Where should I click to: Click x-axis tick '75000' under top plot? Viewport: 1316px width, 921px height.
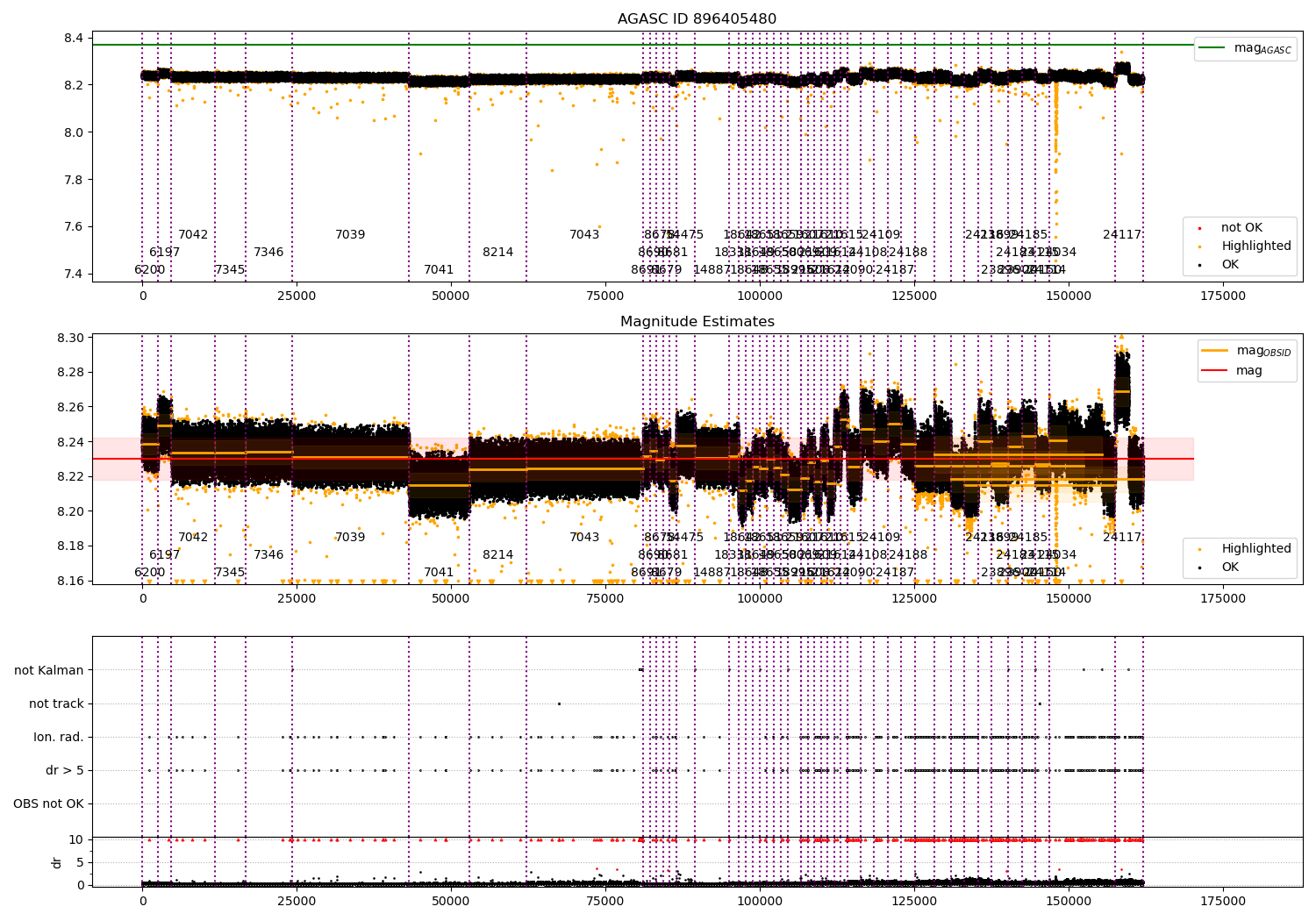(x=605, y=296)
